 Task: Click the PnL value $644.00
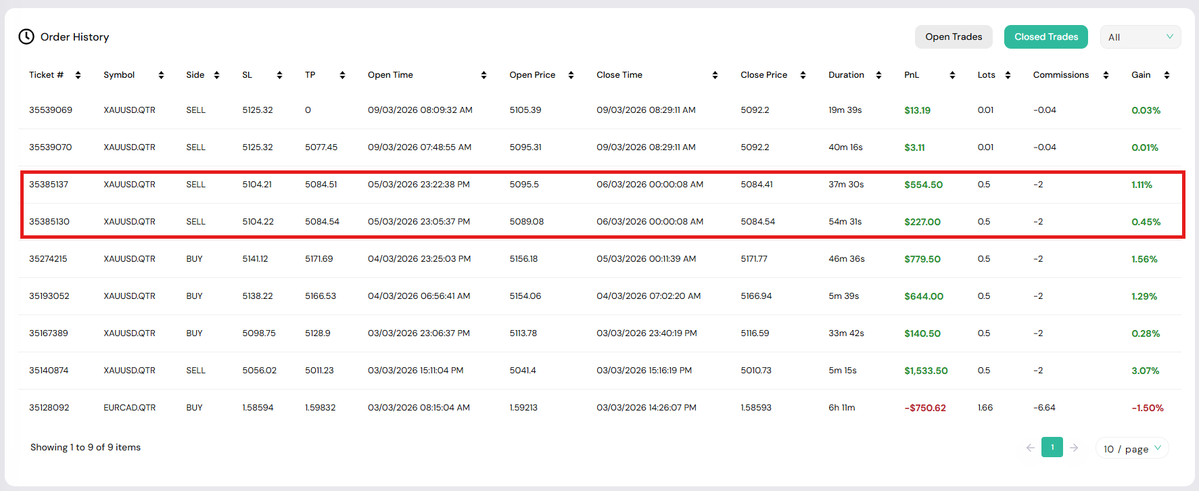(923, 296)
